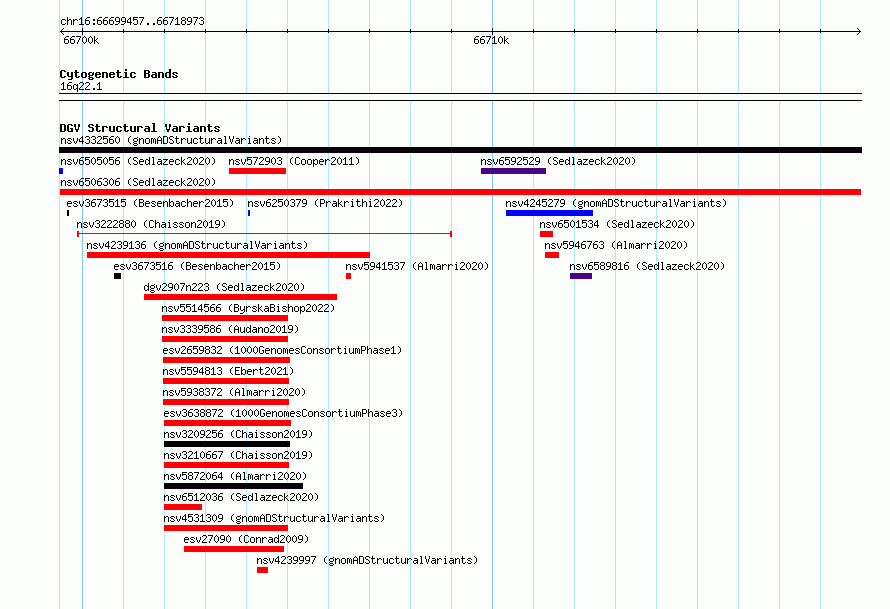Open nsv5594813 (Ebert2021) label

228,371
